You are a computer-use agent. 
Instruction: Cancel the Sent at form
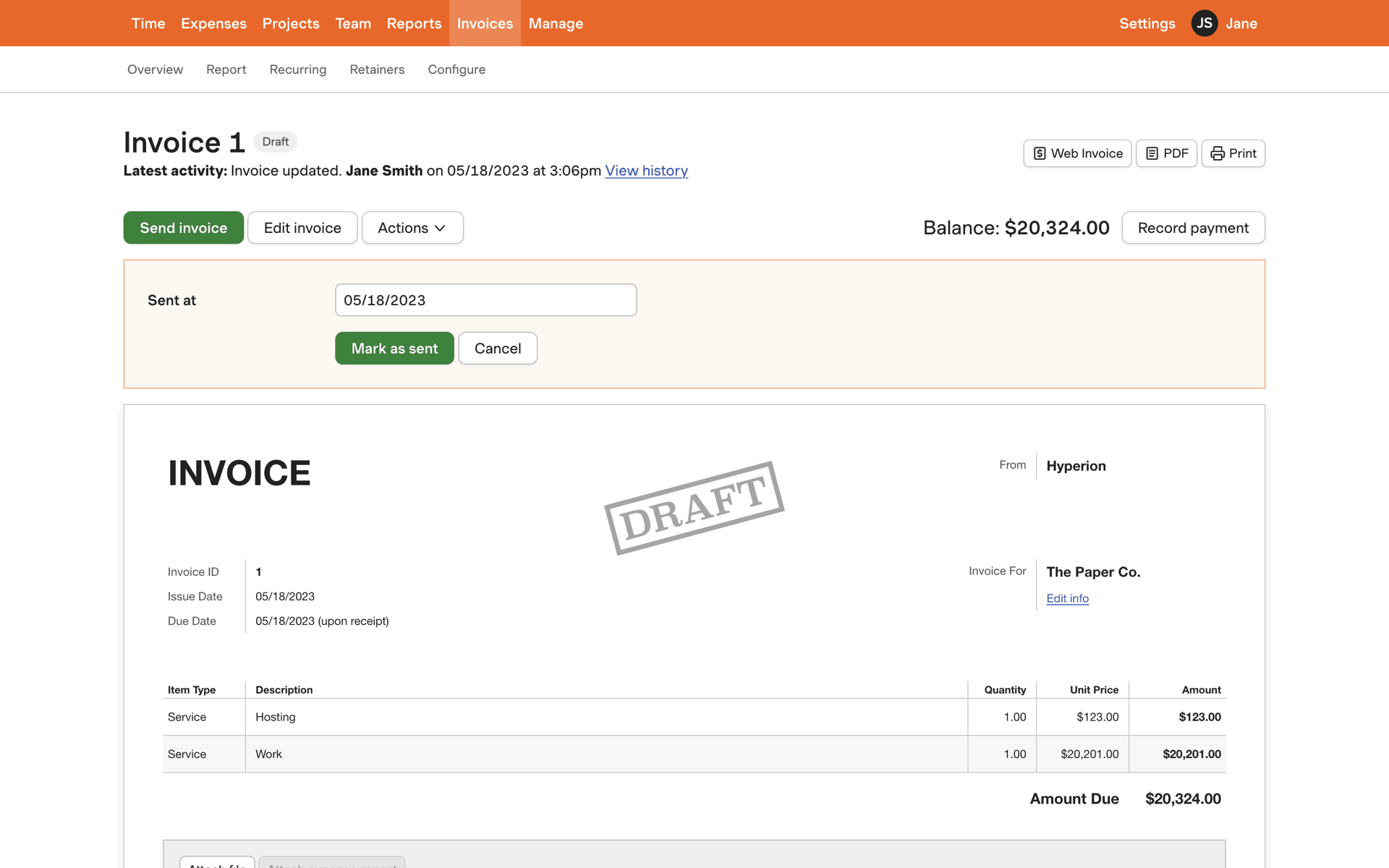click(x=498, y=349)
